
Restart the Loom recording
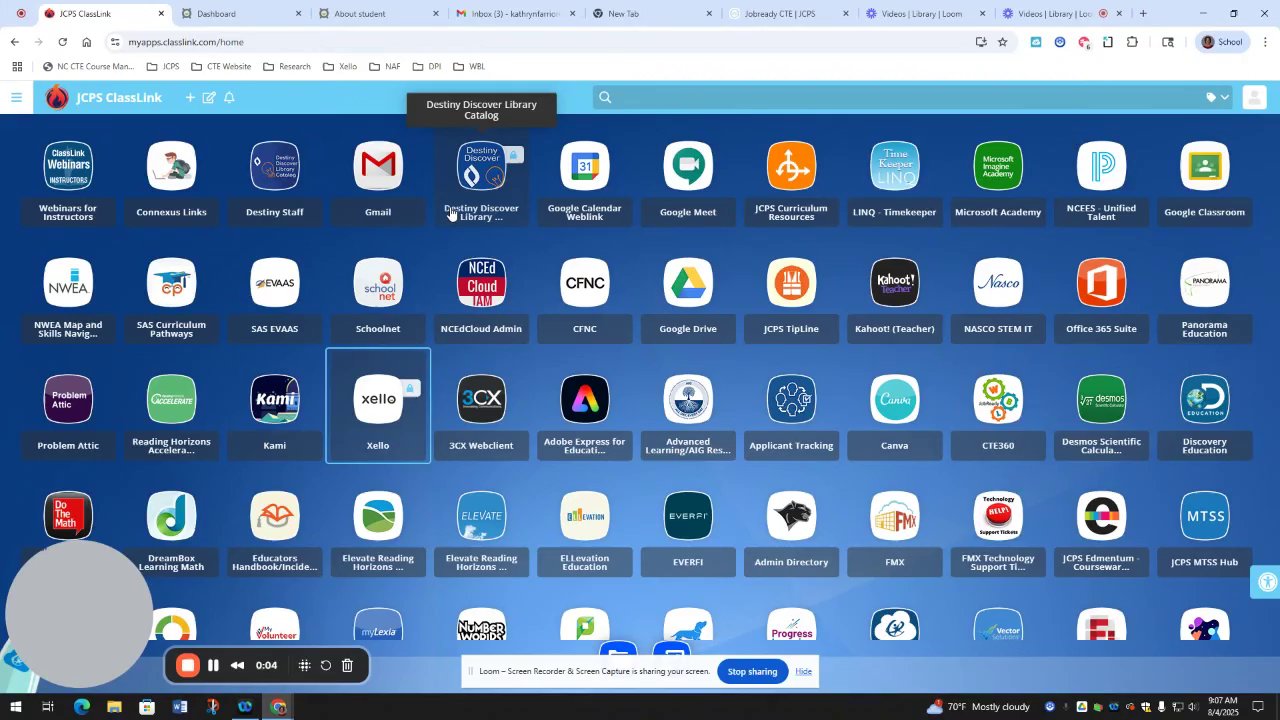(x=326, y=665)
